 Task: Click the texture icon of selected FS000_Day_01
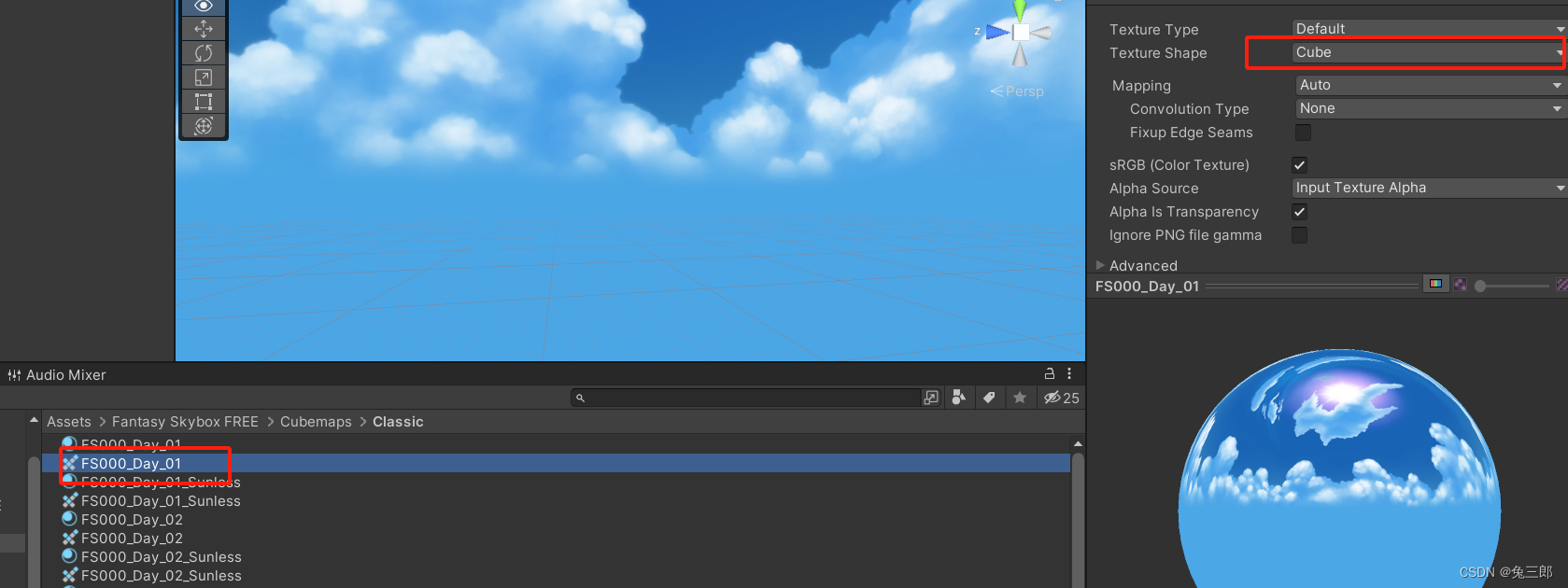(x=69, y=463)
